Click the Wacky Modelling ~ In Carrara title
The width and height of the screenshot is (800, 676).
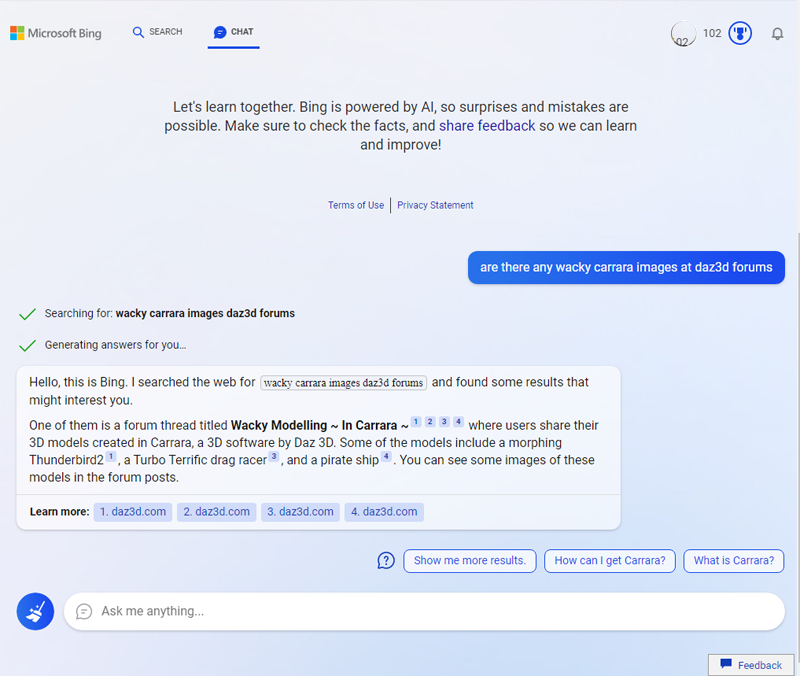319,425
